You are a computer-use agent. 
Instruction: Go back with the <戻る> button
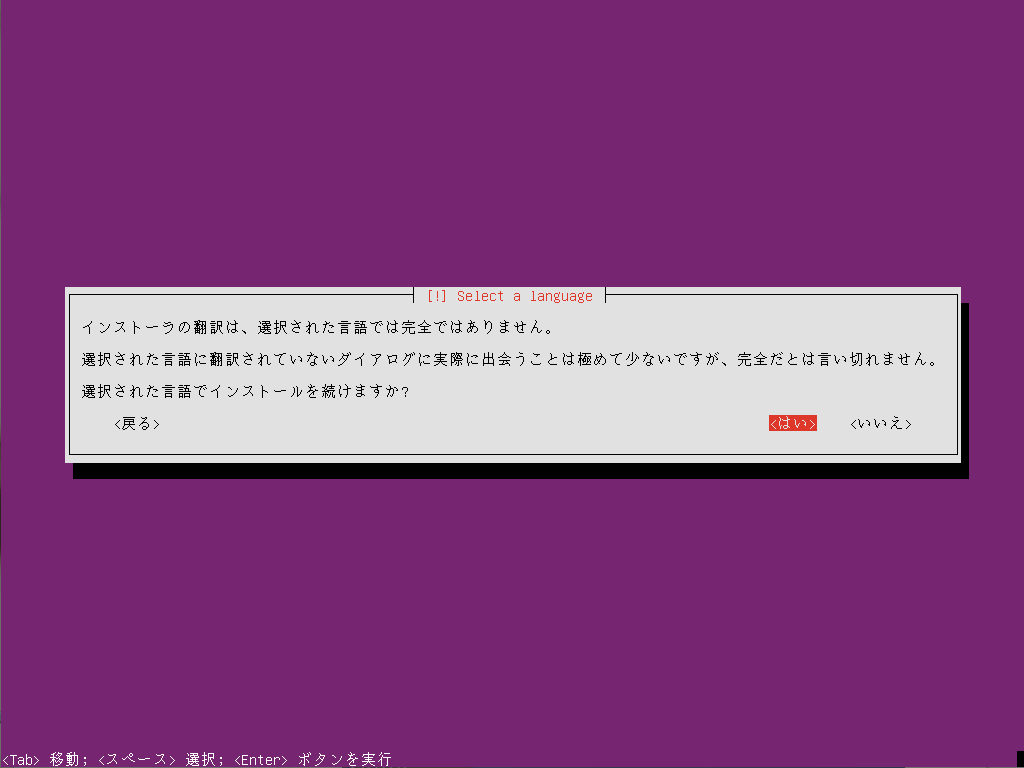[x=136, y=424]
